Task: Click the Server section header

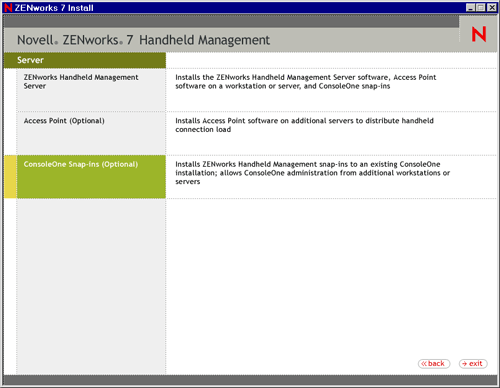Action: (x=85, y=60)
